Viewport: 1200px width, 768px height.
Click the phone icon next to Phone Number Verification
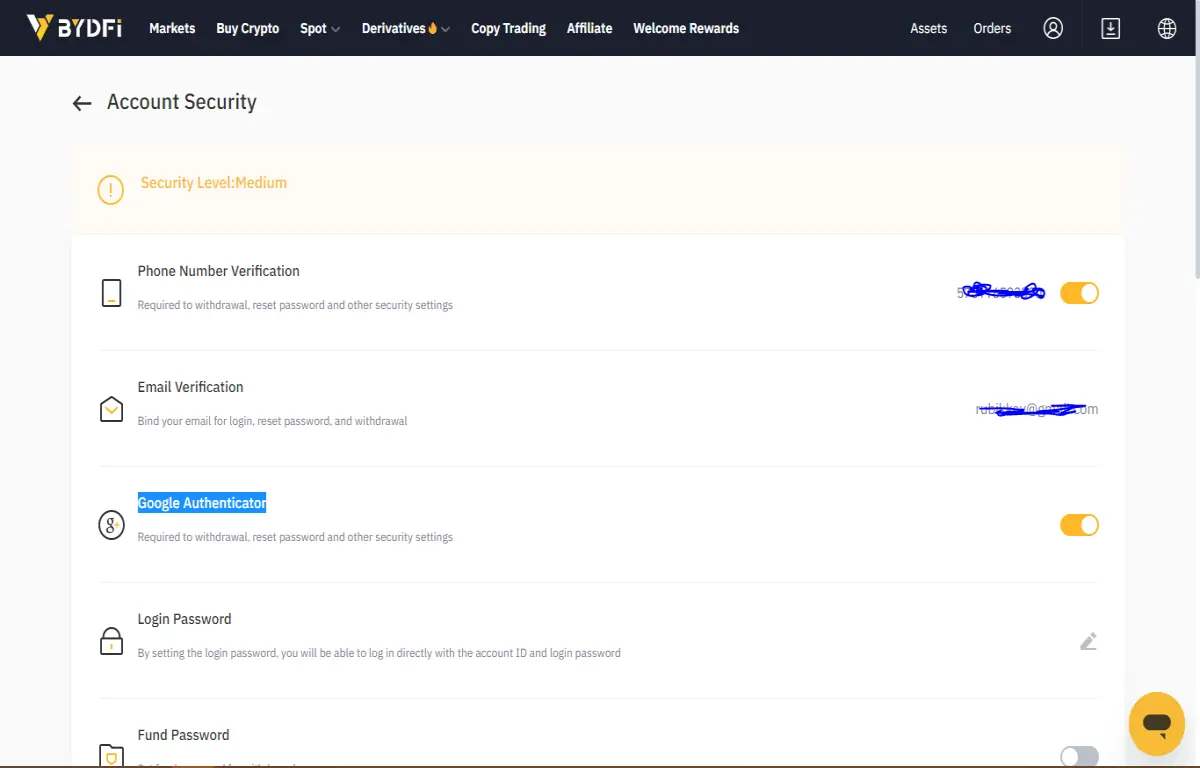tap(111, 293)
